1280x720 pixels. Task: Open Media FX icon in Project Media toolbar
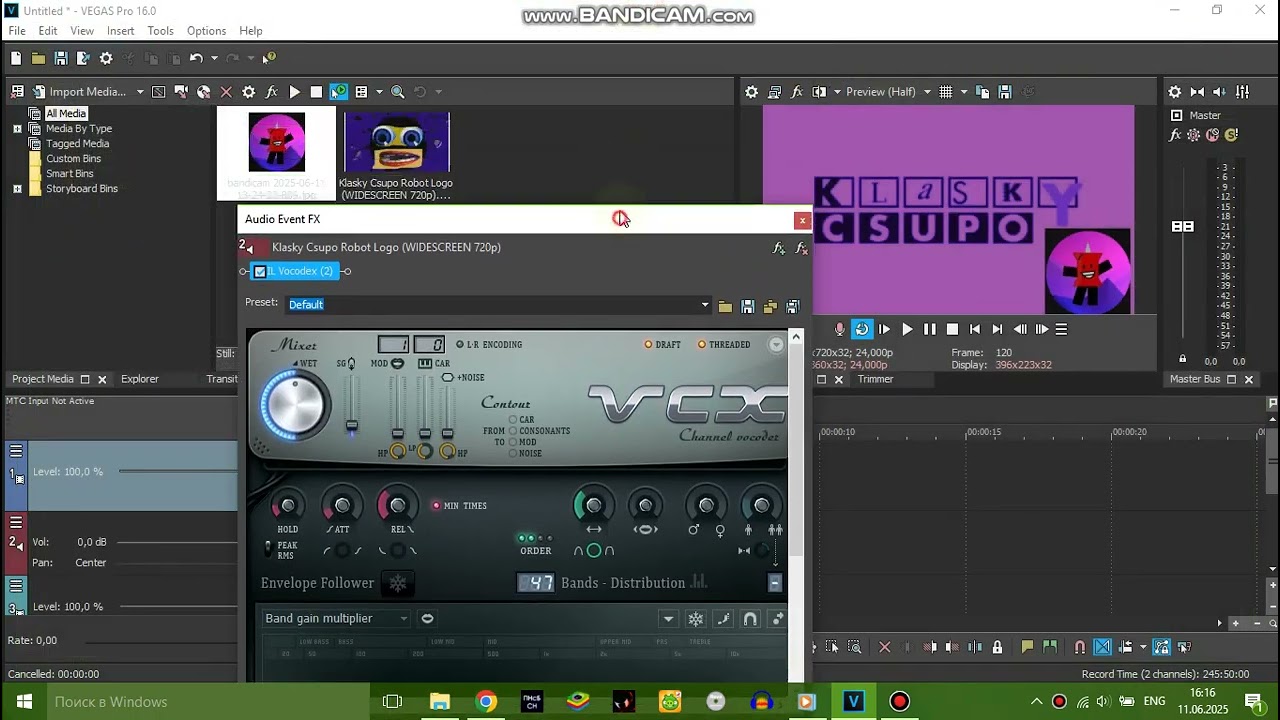pyautogui.click(x=271, y=92)
